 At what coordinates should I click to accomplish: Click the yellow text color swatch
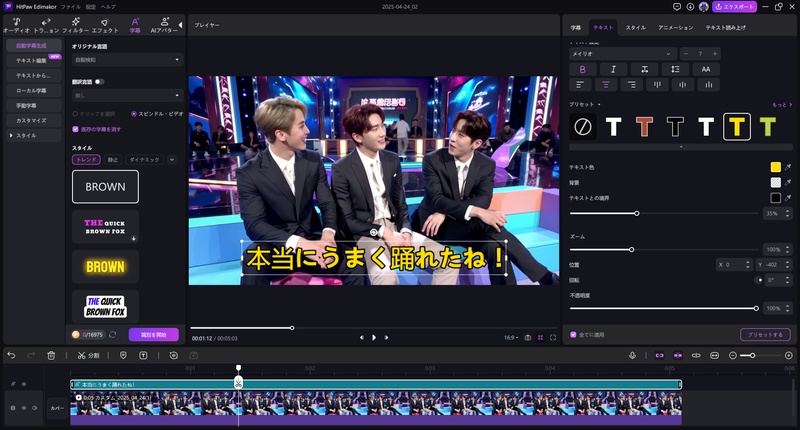(775, 167)
